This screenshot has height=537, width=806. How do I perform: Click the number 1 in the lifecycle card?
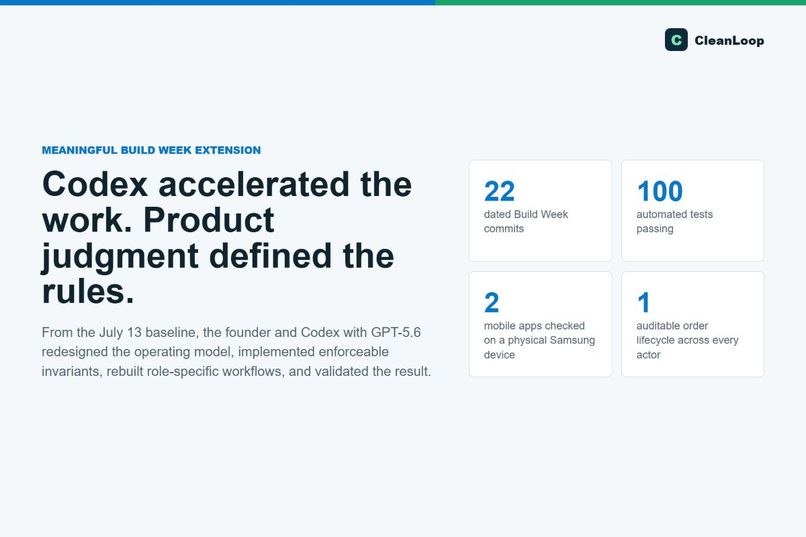coord(644,303)
